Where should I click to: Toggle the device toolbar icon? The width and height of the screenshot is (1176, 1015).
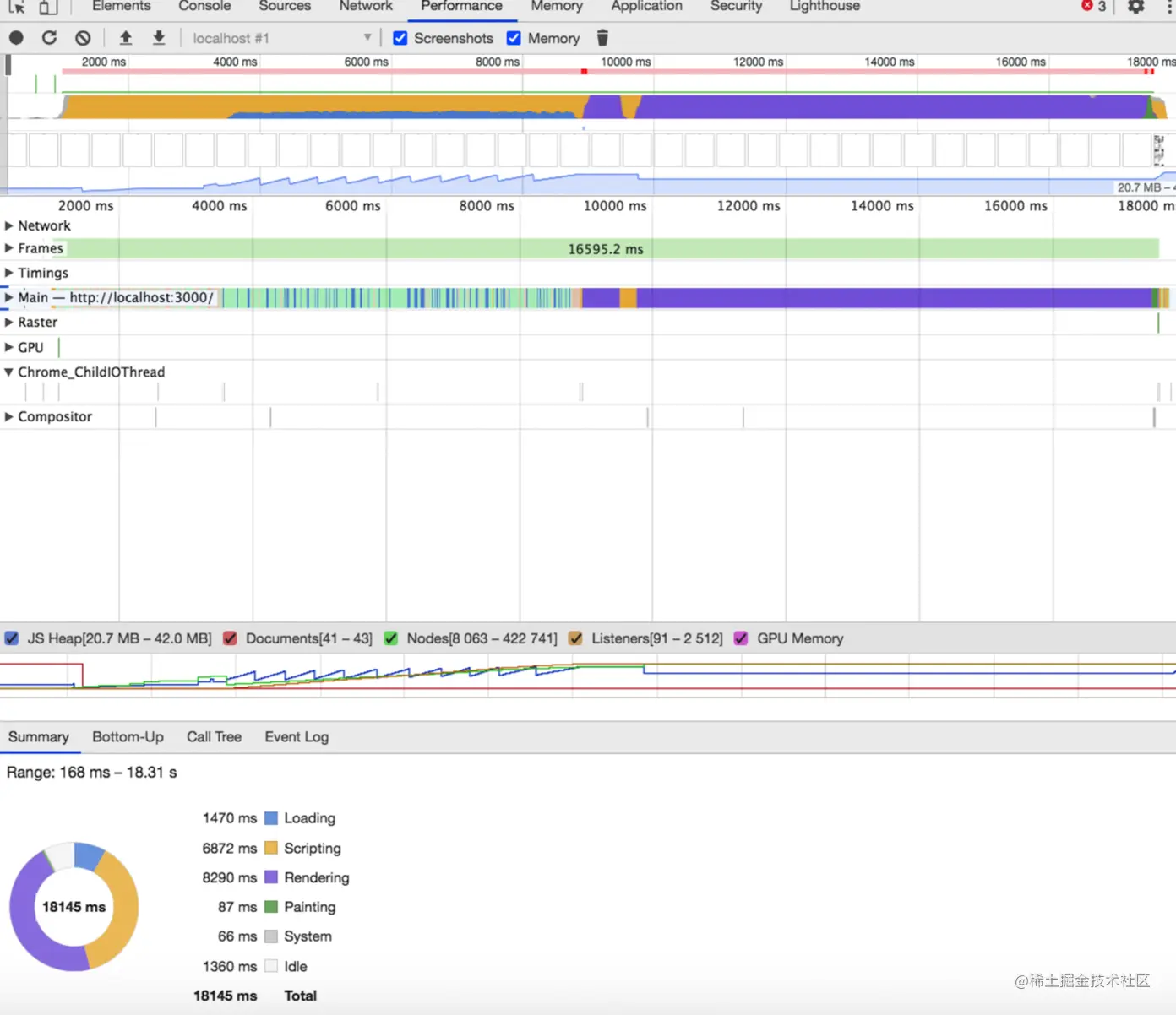coord(48,7)
